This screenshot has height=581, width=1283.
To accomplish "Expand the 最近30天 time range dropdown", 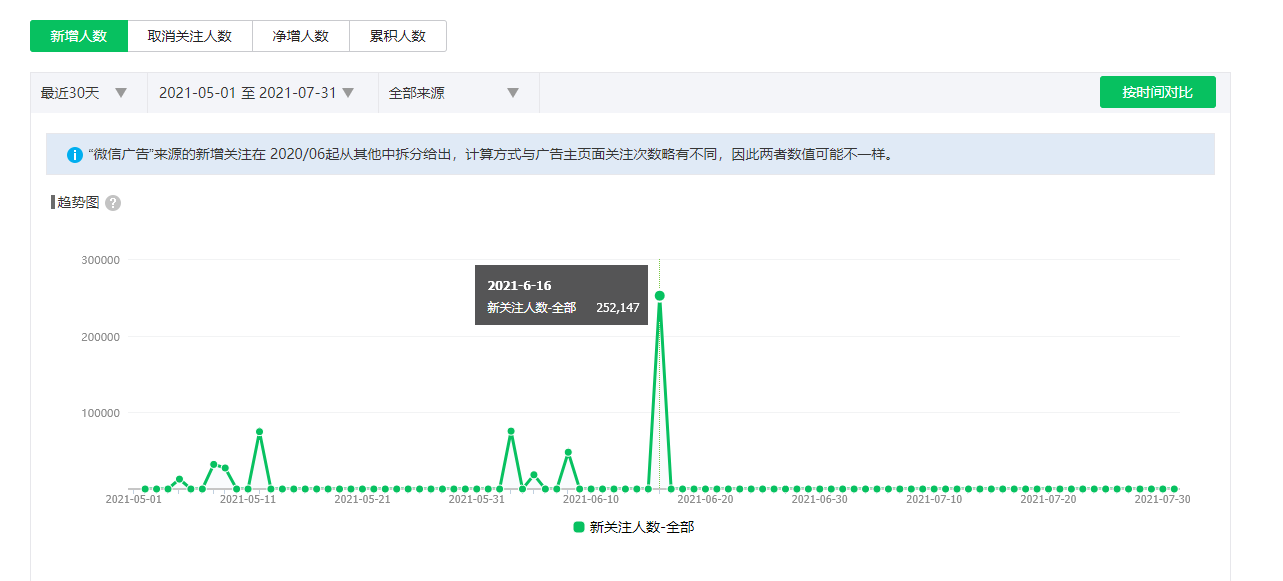I will click(x=88, y=93).
